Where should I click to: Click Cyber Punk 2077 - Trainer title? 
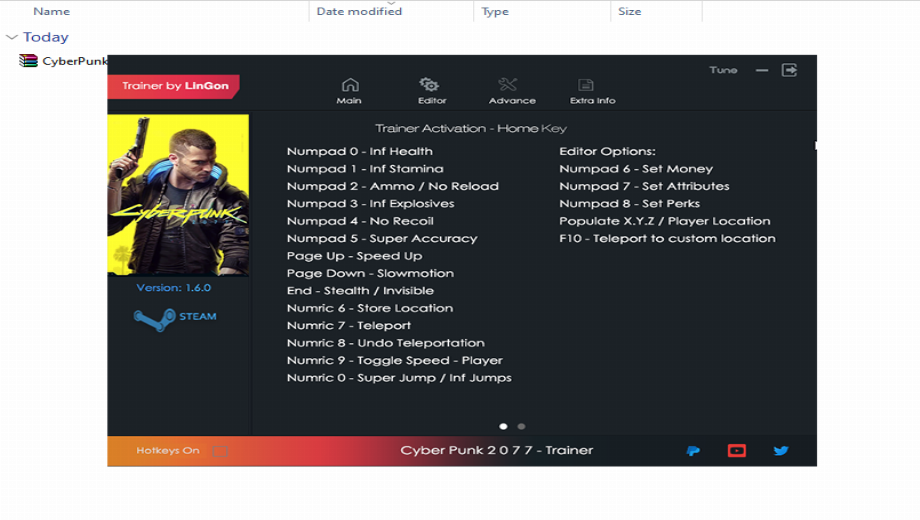coord(497,451)
